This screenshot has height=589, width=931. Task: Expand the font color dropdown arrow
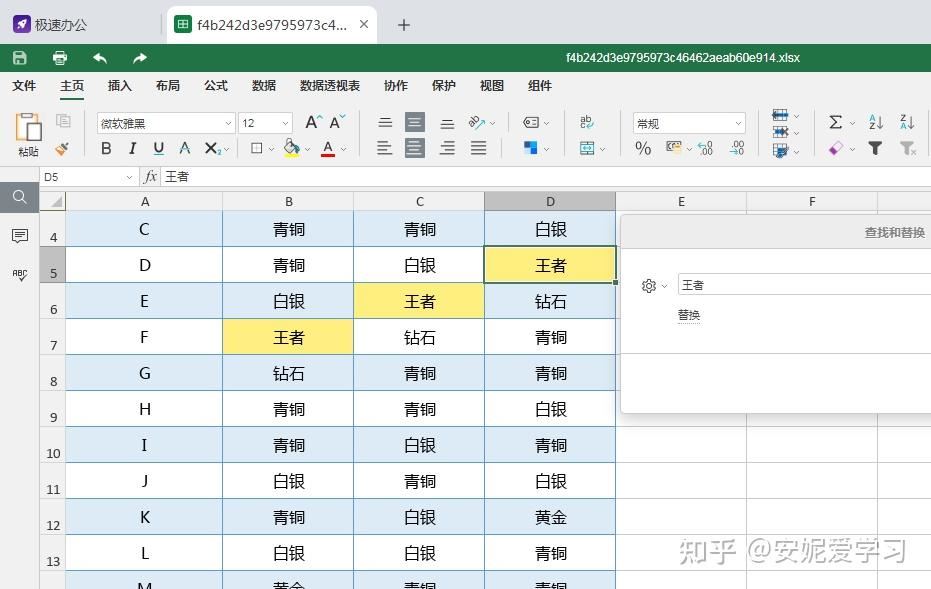tap(343, 150)
